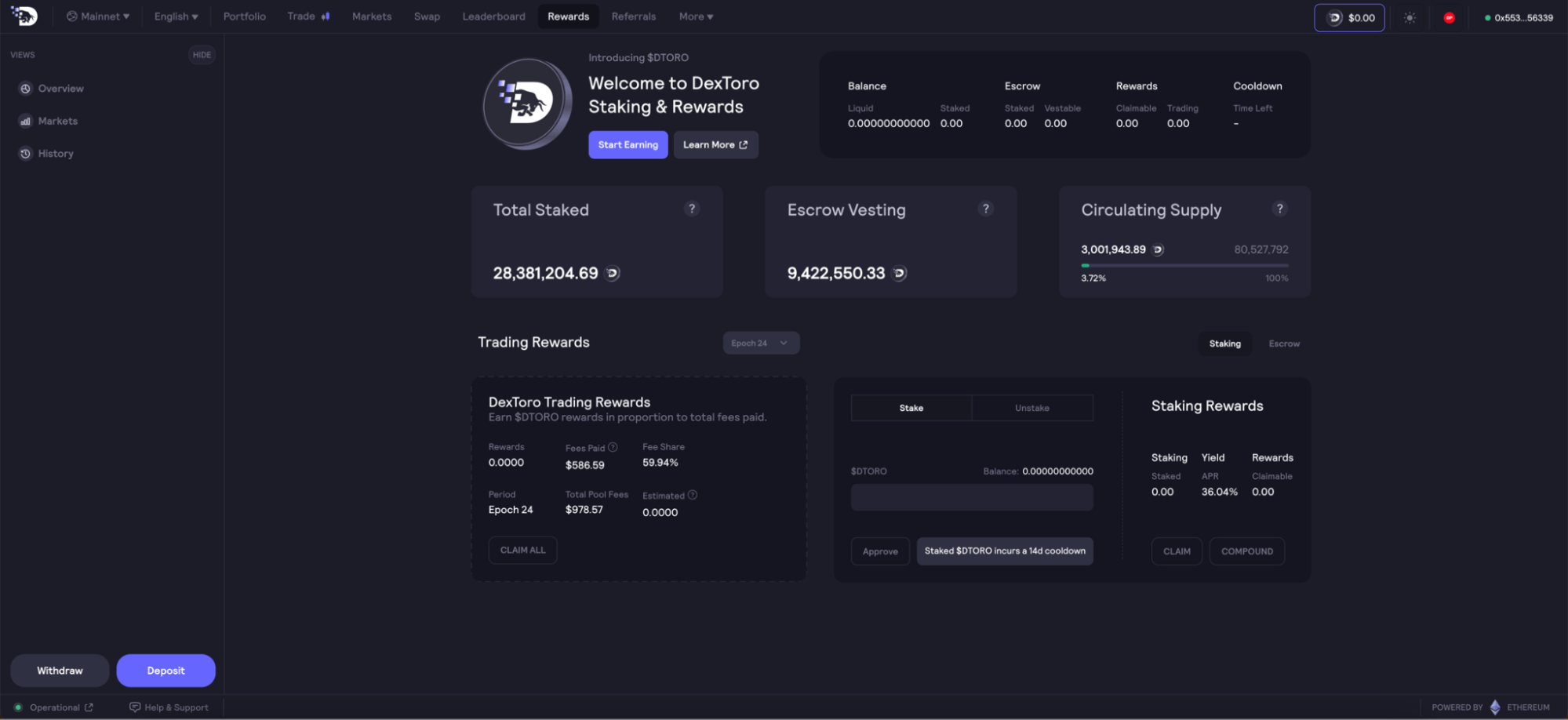Focus the $DTORO amount input field
This screenshot has height=720, width=1568.
(x=972, y=497)
